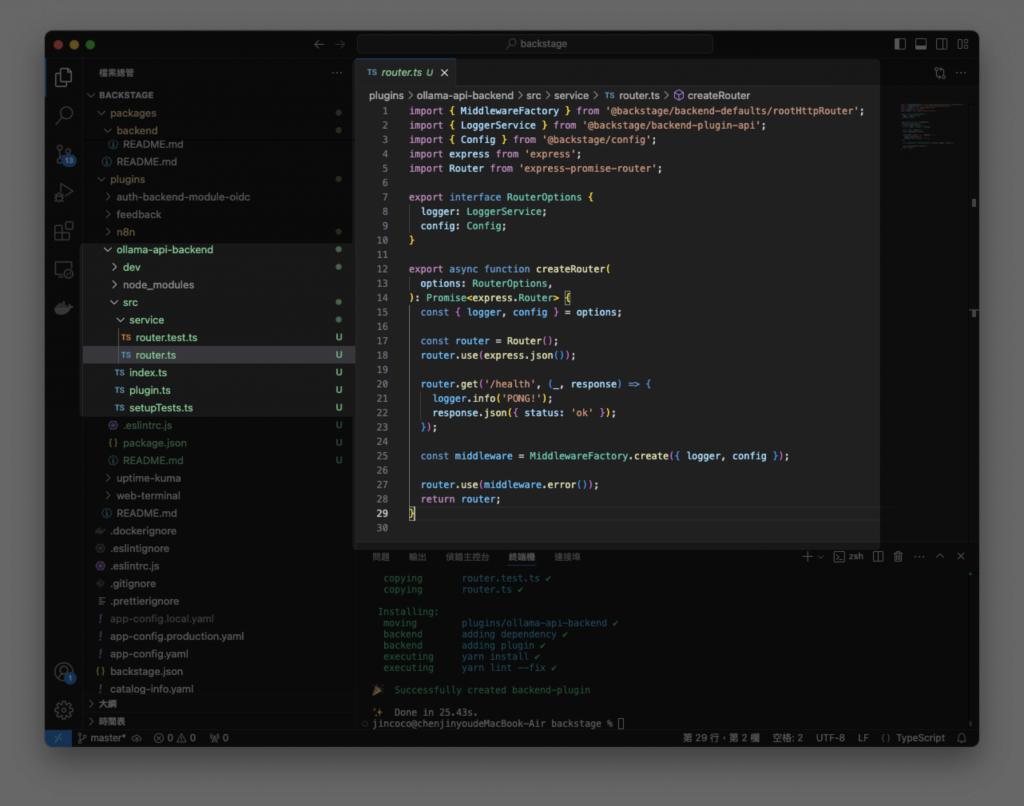Select the zsh terminal instance label

point(848,556)
